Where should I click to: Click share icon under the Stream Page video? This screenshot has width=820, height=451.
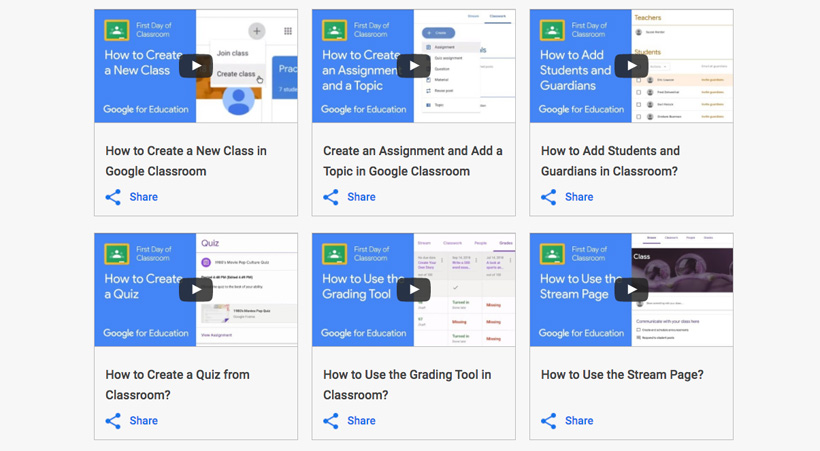[549, 421]
